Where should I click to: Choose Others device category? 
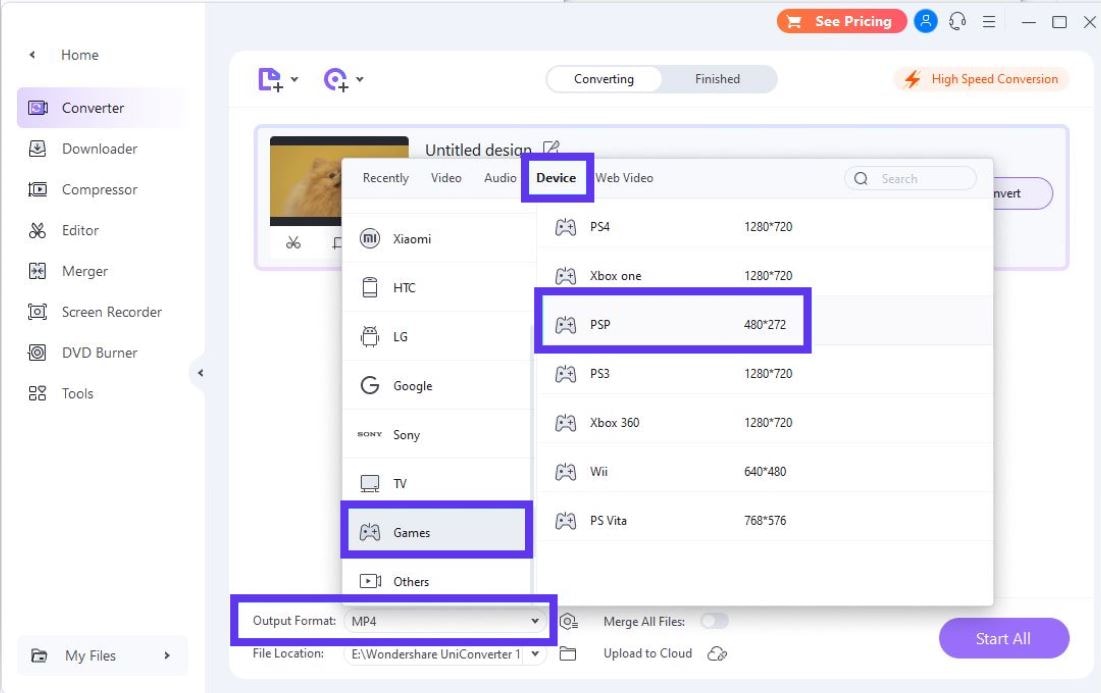[437, 581]
